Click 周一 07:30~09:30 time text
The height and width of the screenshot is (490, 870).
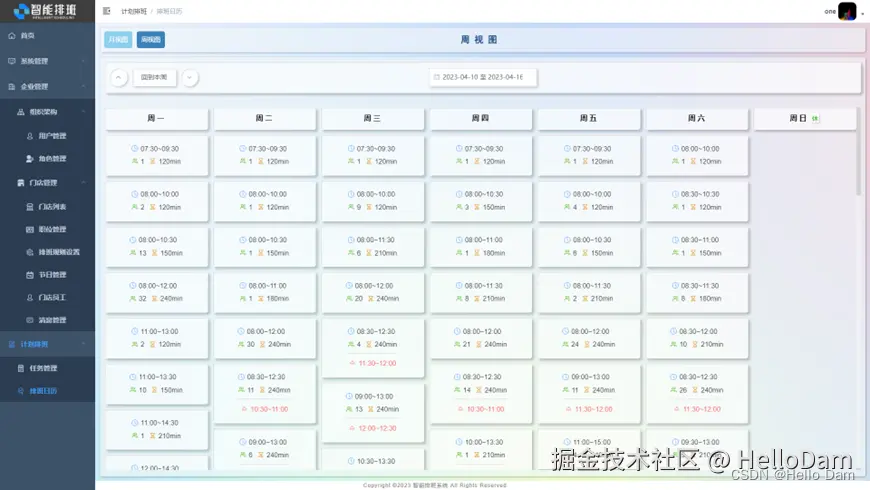pyautogui.click(x=160, y=149)
